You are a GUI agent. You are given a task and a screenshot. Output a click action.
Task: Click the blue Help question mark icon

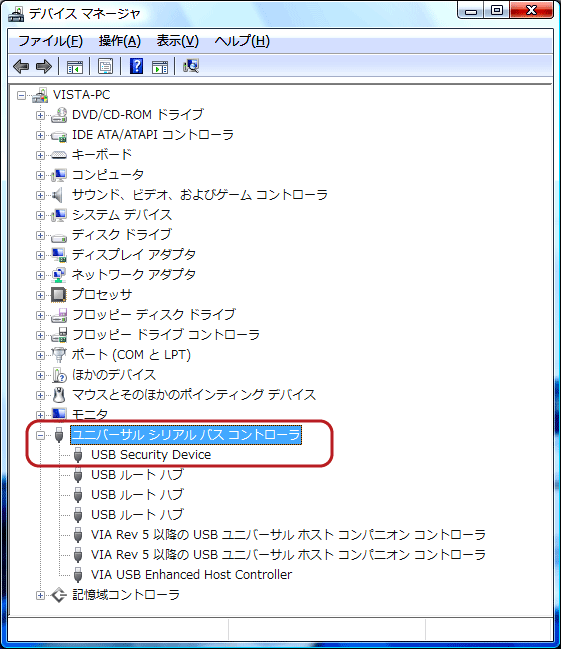coord(136,66)
